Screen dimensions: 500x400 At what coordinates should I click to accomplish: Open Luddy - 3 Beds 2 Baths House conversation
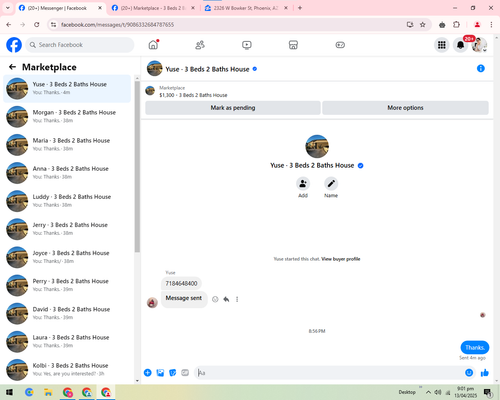click(x=67, y=201)
